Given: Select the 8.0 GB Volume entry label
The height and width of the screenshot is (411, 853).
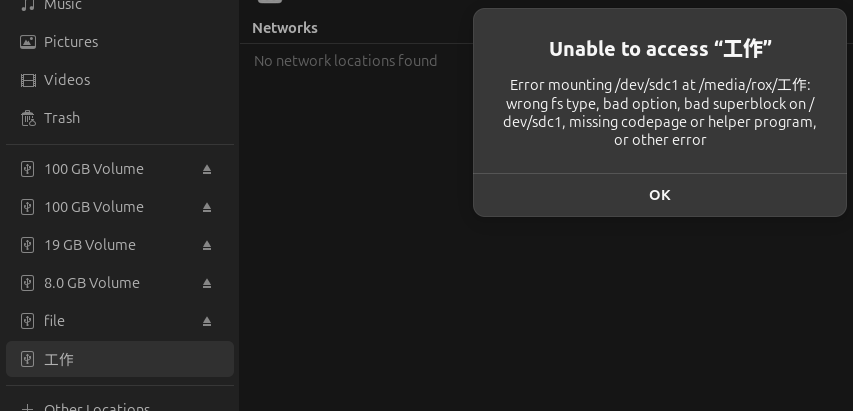Looking at the screenshot, I should 92,283.
